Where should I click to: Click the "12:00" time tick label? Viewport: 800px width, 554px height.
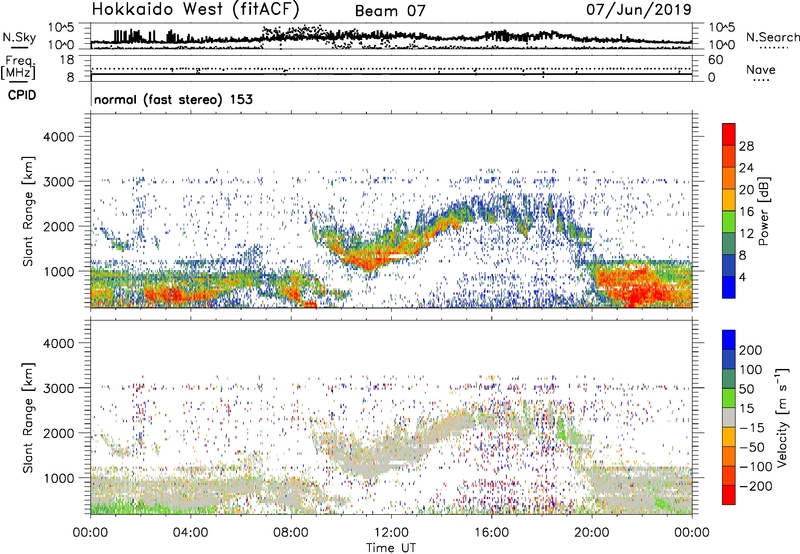(391, 533)
